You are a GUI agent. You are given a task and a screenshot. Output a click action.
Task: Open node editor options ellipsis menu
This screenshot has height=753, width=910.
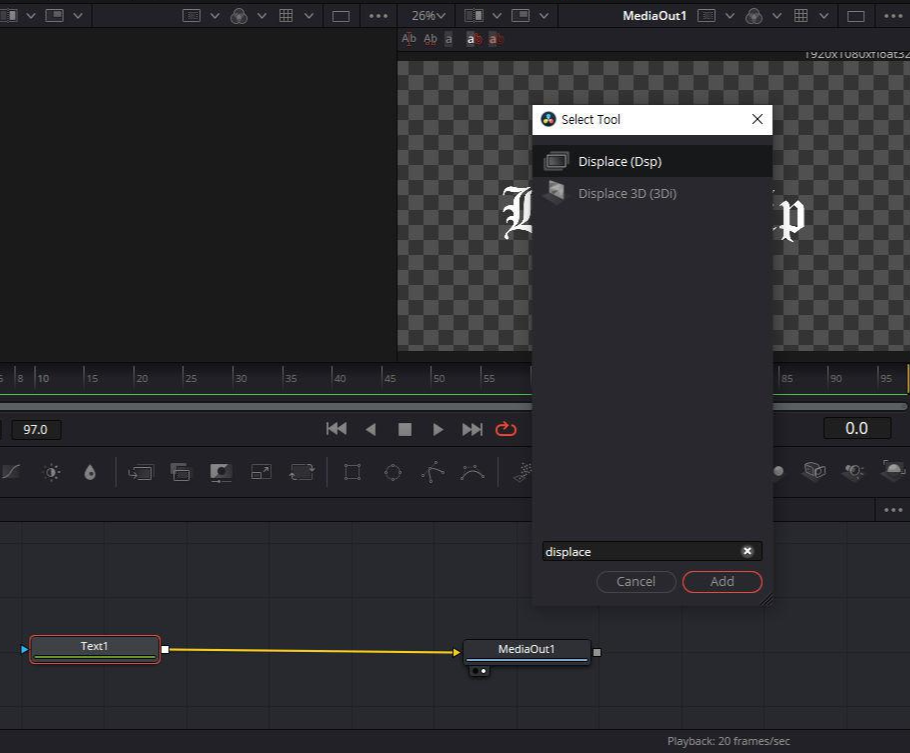[893, 510]
